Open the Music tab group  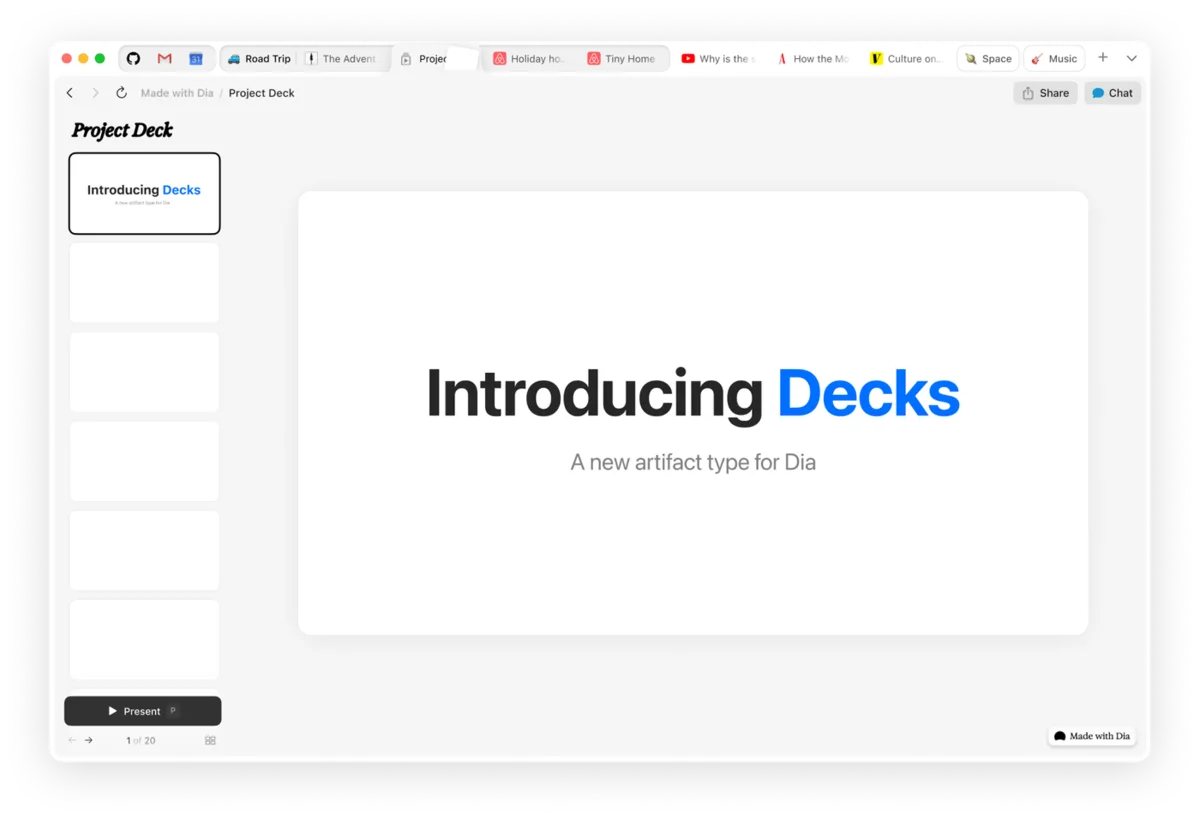[x=1054, y=59]
